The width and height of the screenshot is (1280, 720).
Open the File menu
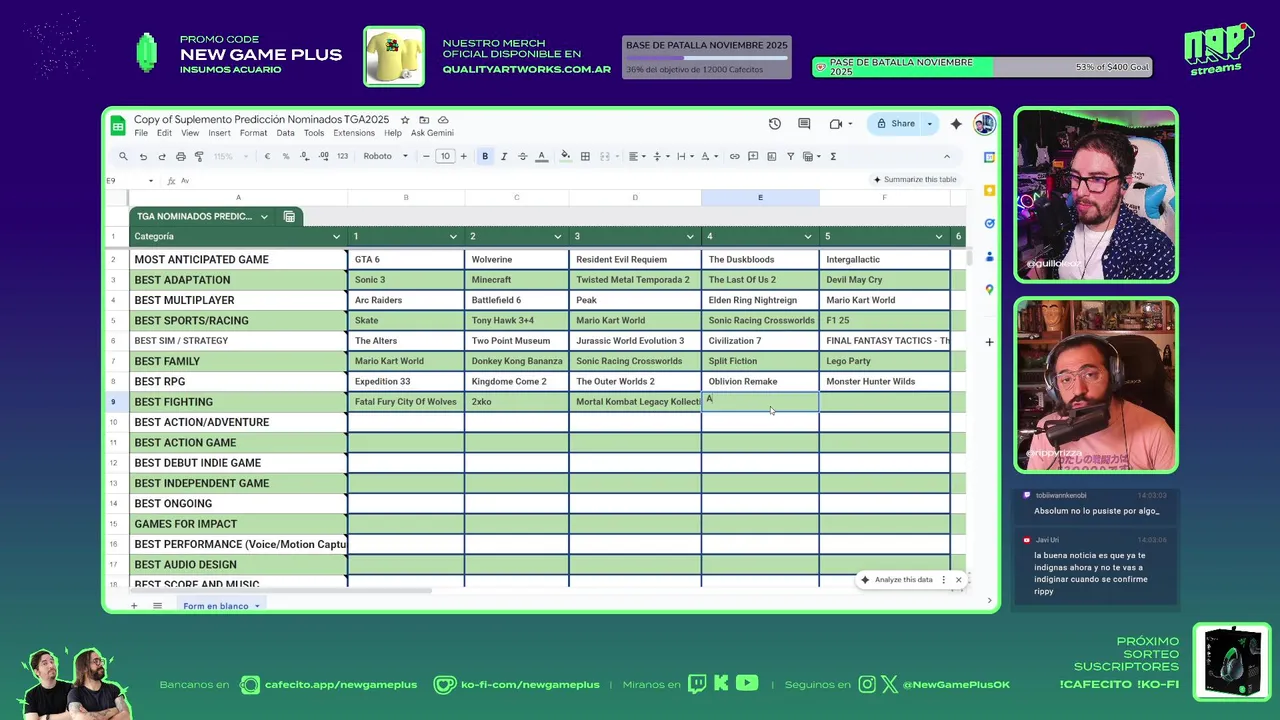pos(141,133)
